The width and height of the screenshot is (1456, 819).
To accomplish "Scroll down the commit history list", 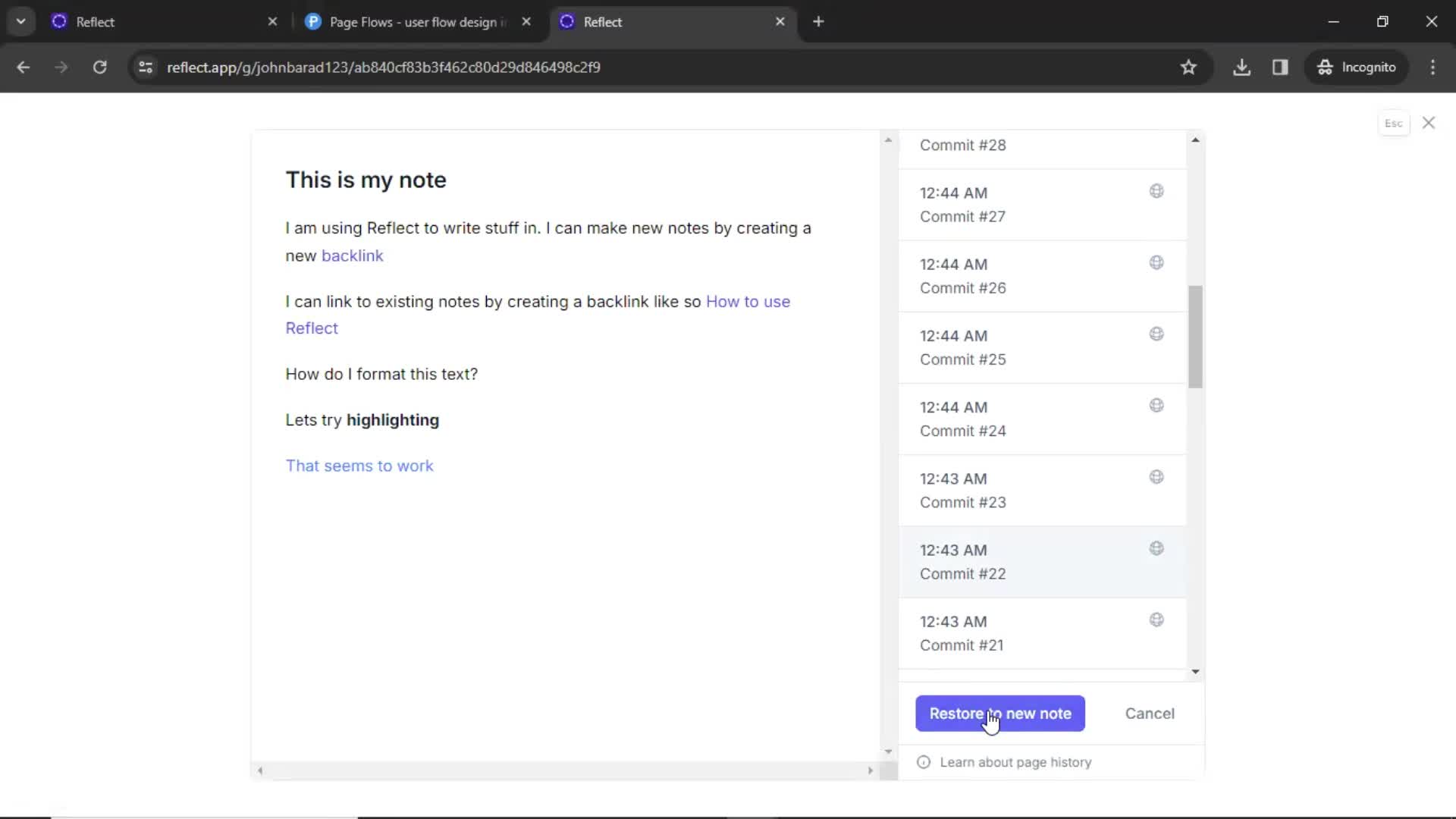I will coord(1196,672).
